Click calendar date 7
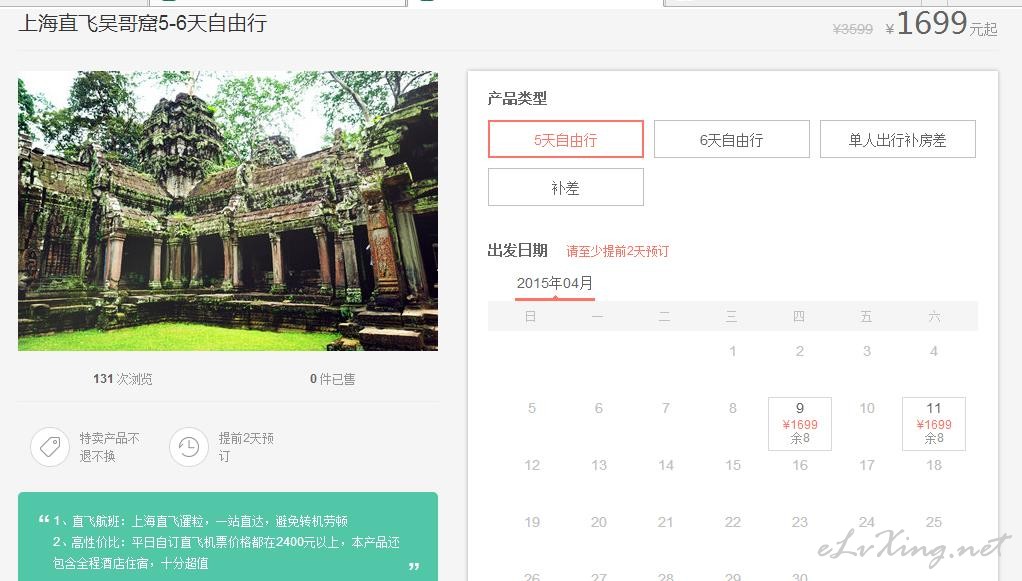Viewport: 1022px width, 581px height. point(665,408)
